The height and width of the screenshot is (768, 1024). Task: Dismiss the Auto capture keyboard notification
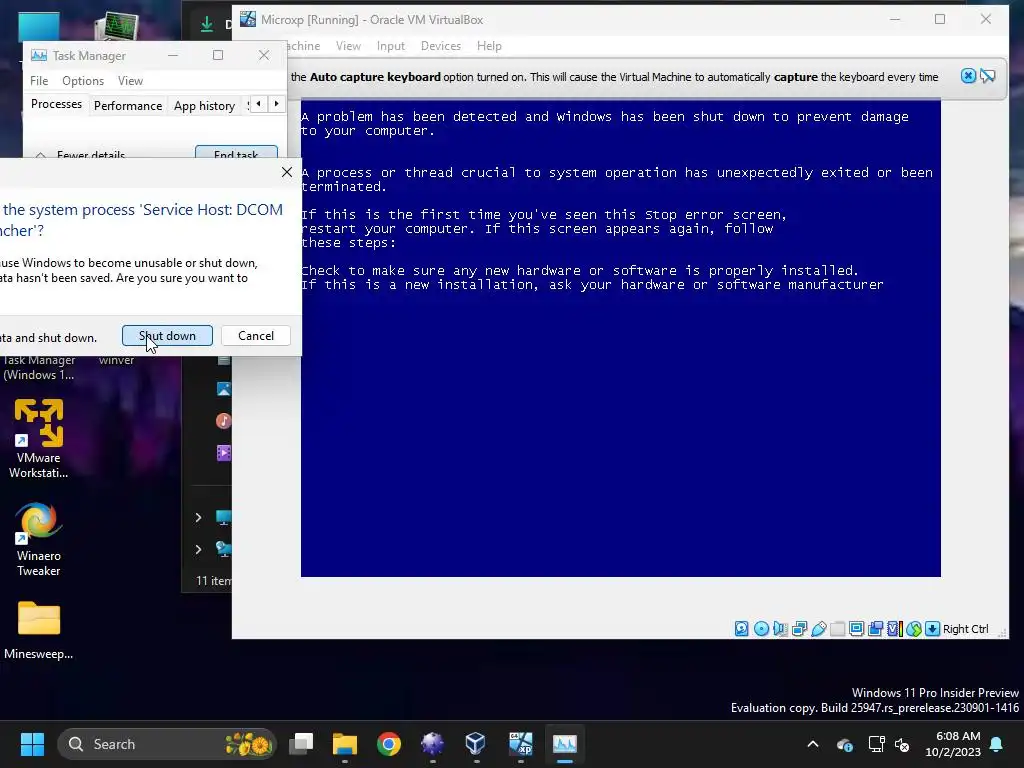click(968, 76)
